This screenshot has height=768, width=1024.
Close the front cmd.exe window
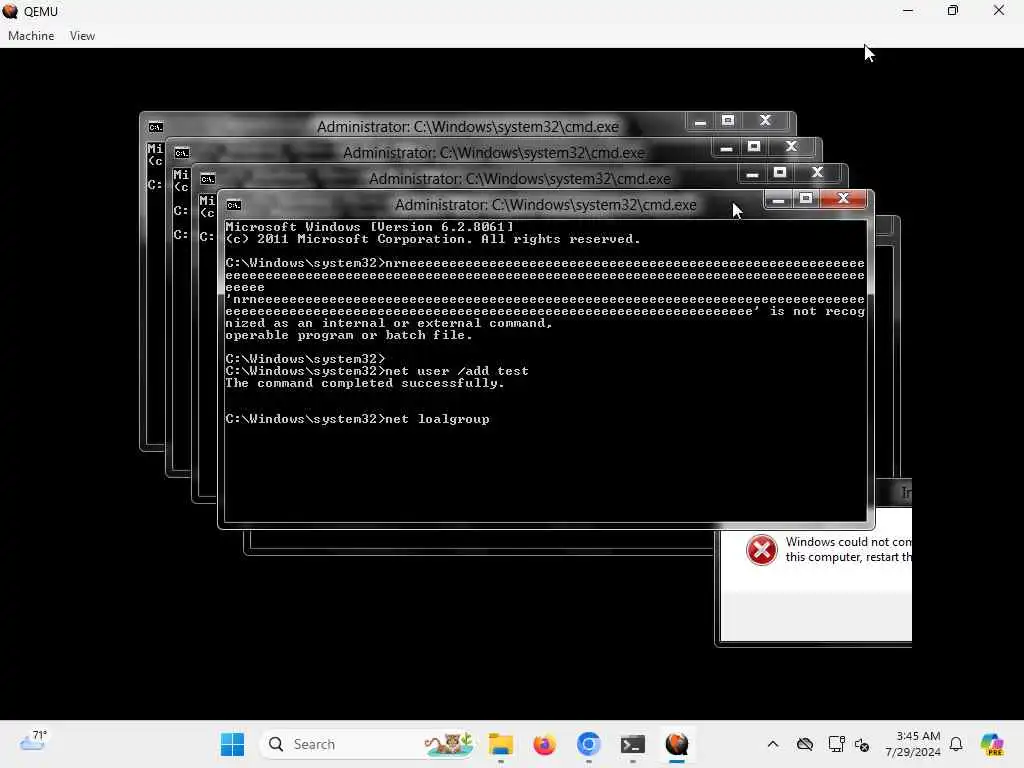click(x=843, y=199)
